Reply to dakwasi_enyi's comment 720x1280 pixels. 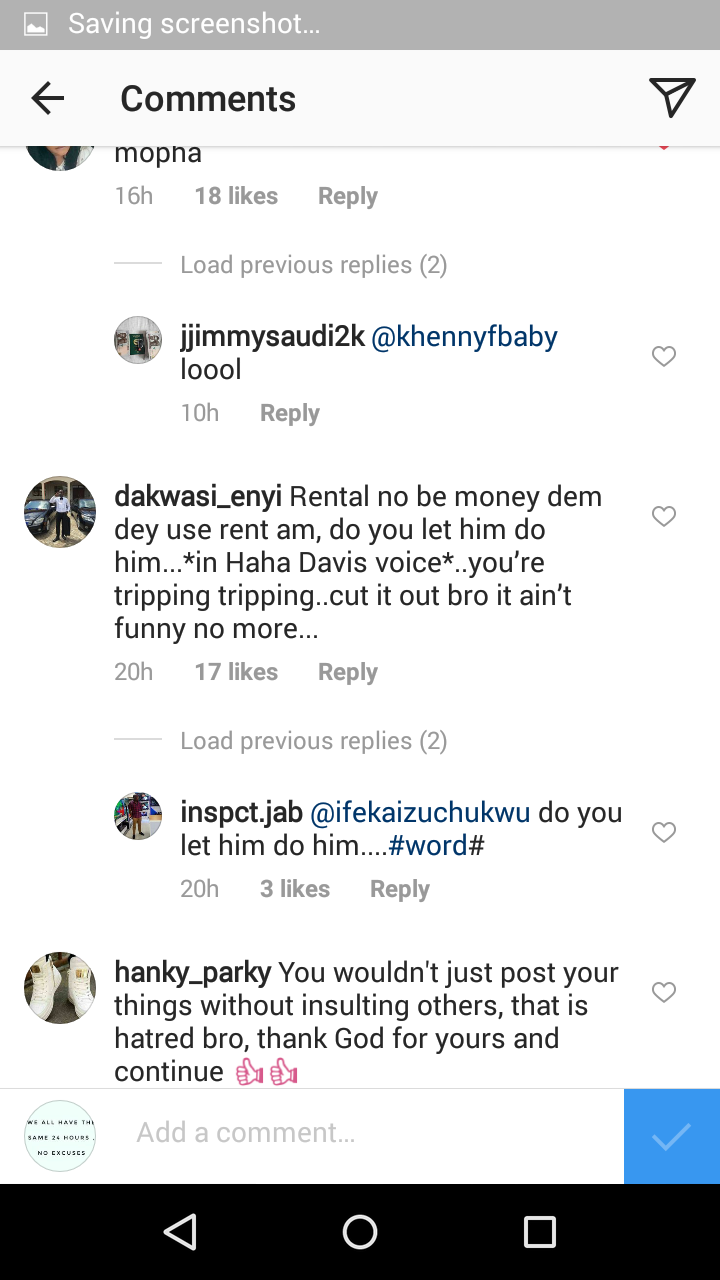click(347, 672)
